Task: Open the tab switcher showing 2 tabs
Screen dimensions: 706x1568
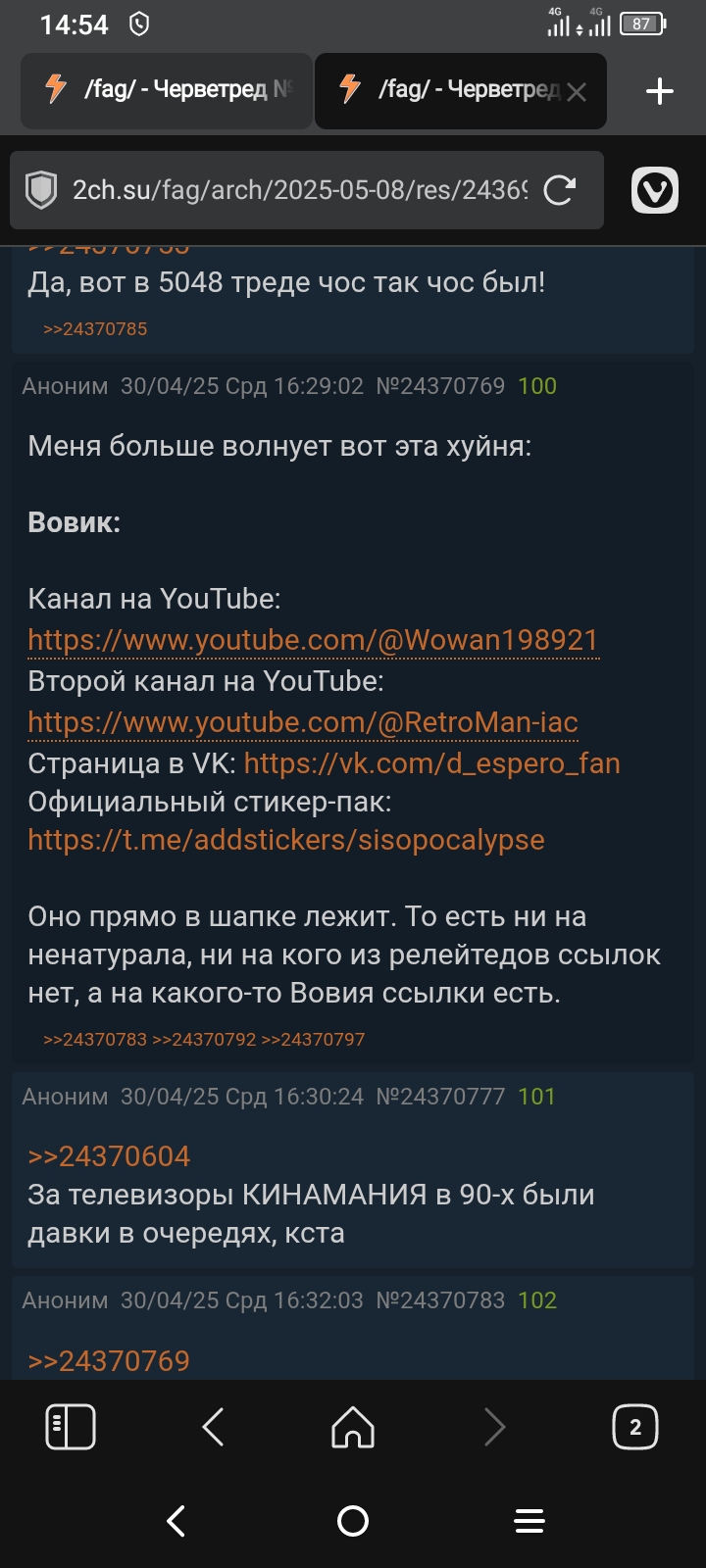Action: click(x=635, y=1427)
